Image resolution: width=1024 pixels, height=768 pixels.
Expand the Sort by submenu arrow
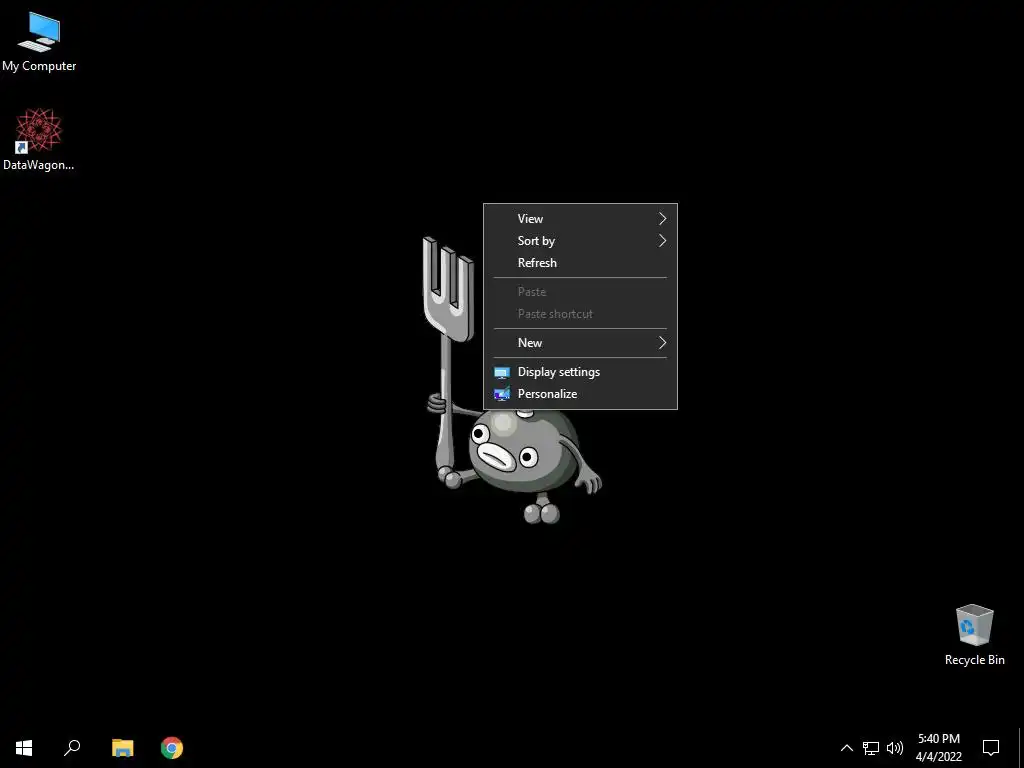click(x=662, y=241)
